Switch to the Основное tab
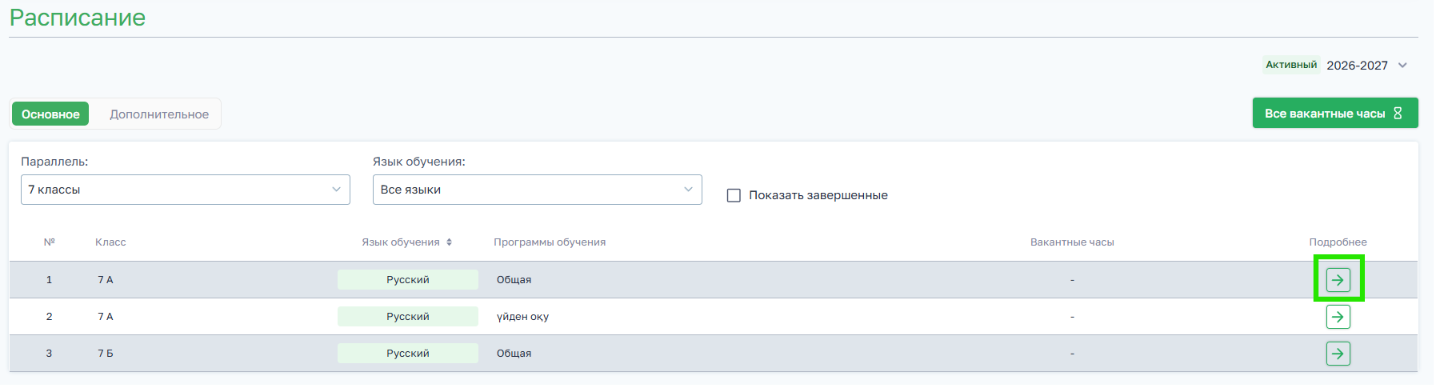 (x=50, y=114)
